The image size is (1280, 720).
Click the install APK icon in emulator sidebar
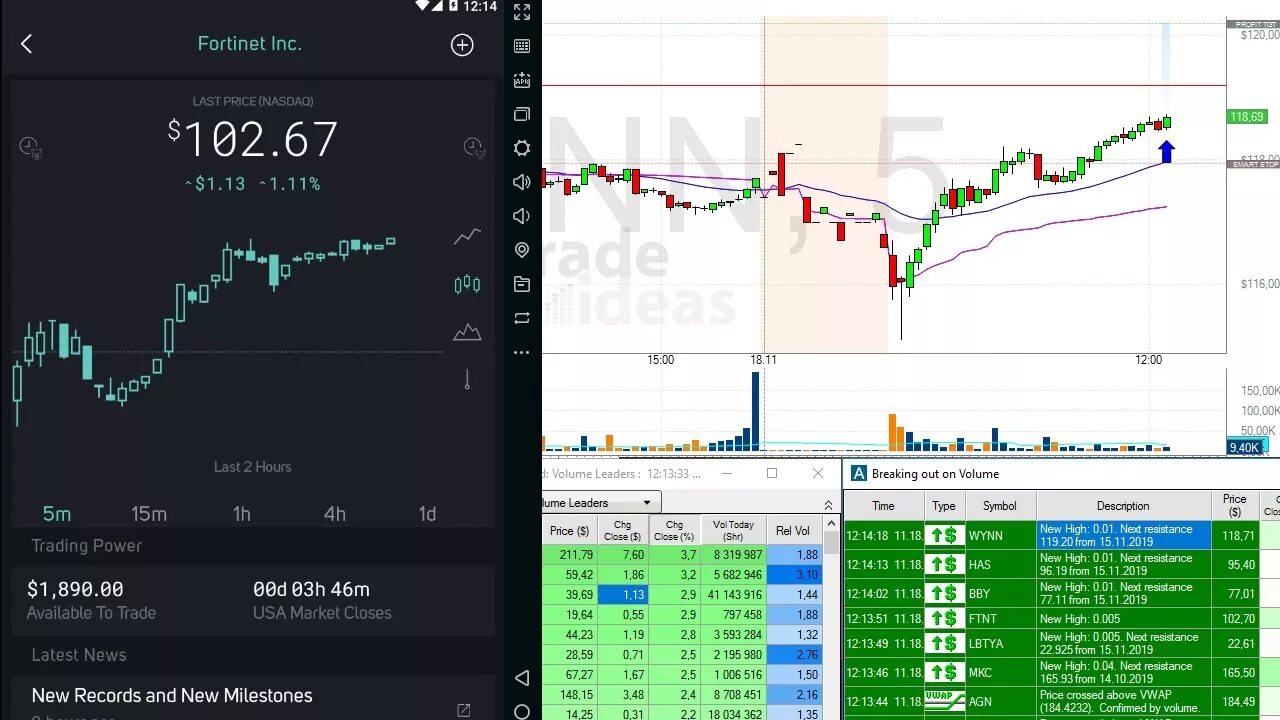[522, 81]
